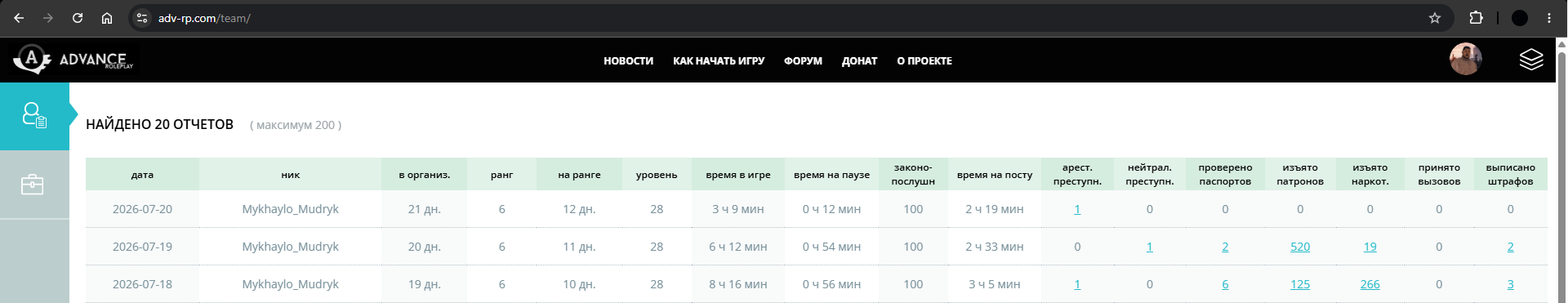Click the '8 ч 16 мин' game time cell
Screen dimensions: 1568x303
pyautogui.click(x=738, y=284)
